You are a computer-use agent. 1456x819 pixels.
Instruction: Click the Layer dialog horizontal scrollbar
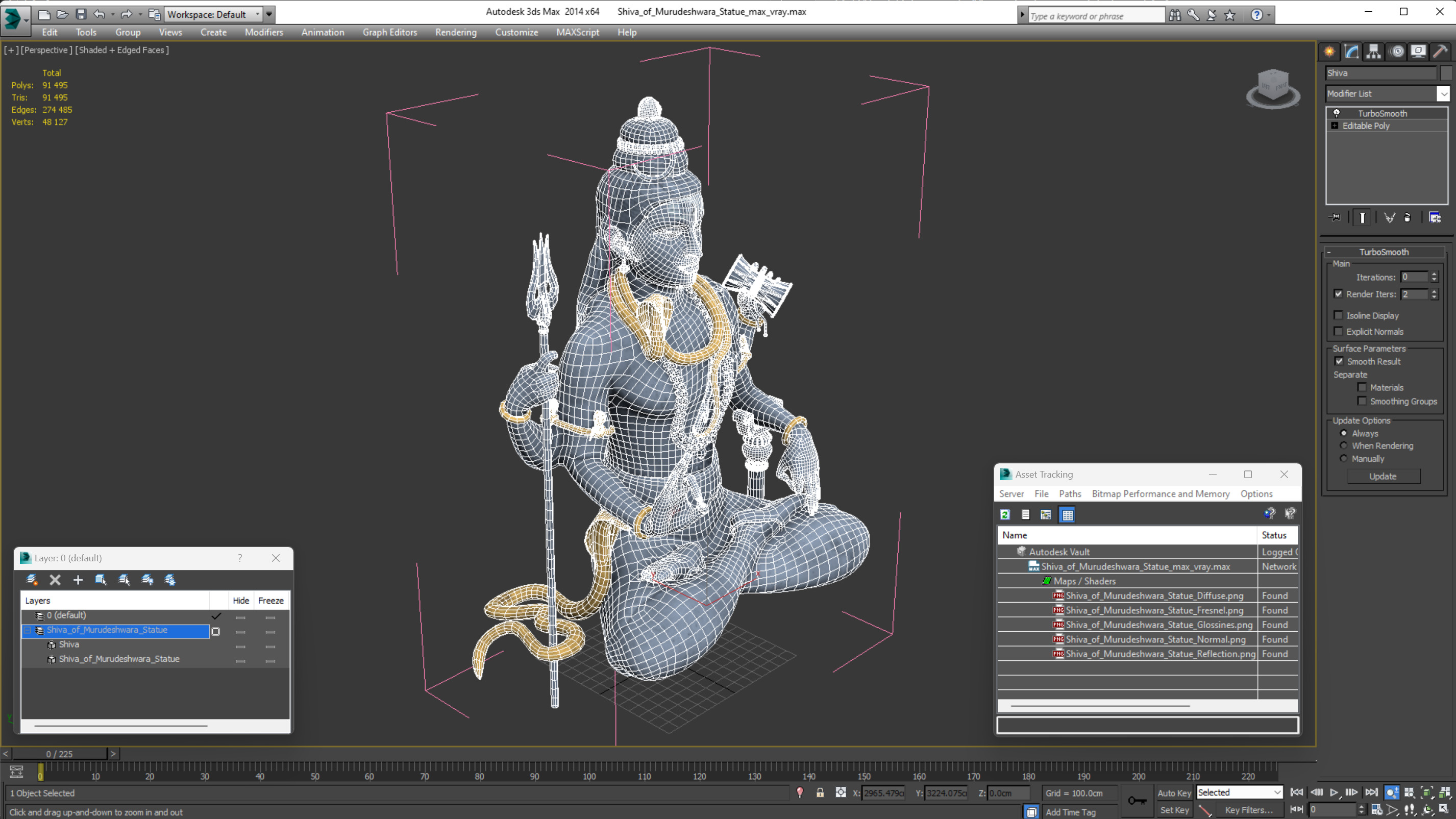tap(121, 725)
